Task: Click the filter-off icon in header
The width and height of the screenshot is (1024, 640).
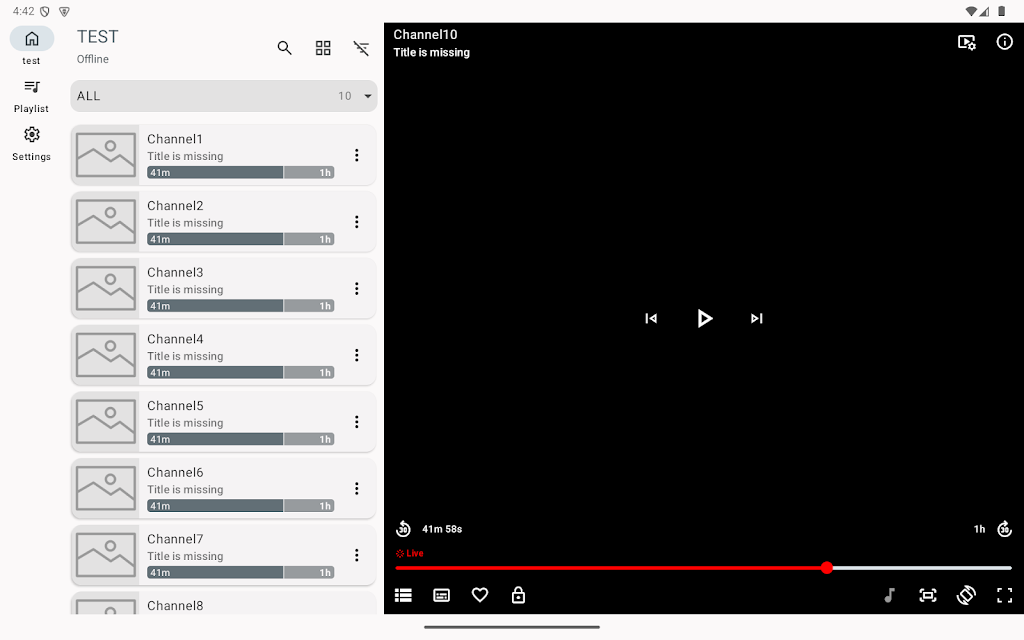Action: click(361, 48)
